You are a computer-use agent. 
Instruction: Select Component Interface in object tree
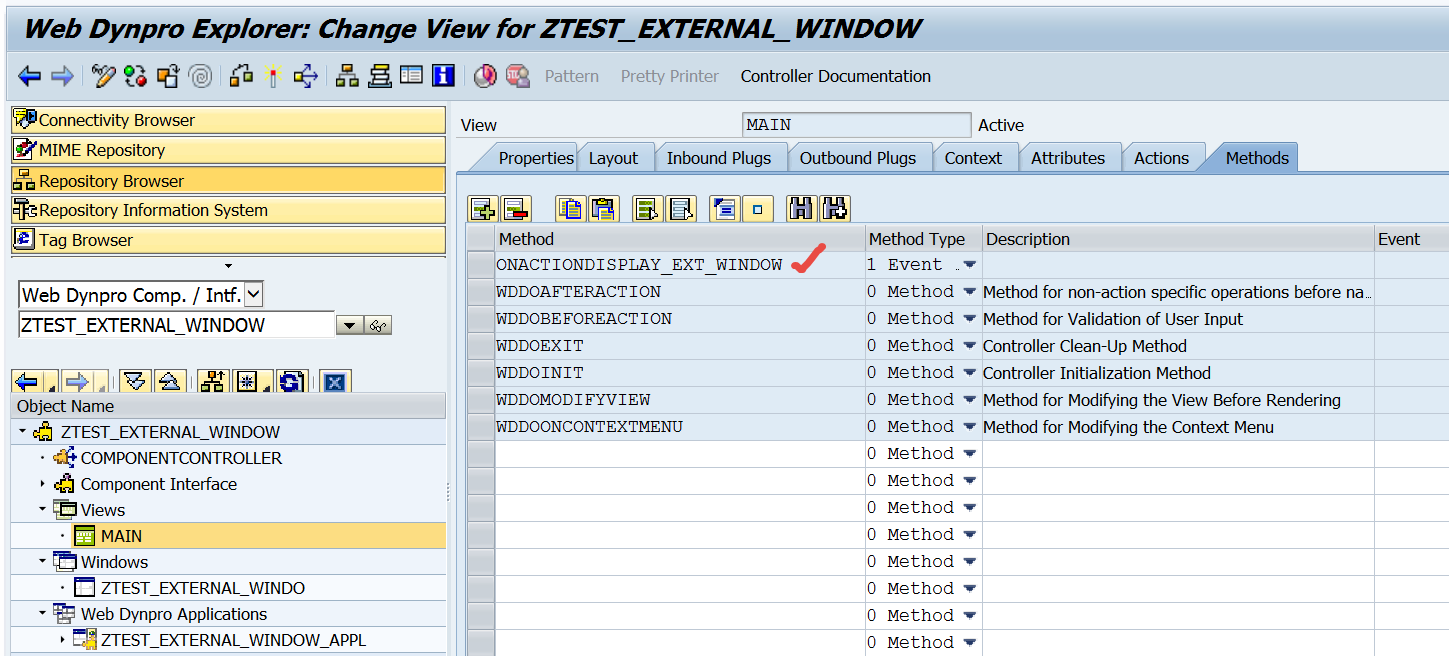(159, 484)
